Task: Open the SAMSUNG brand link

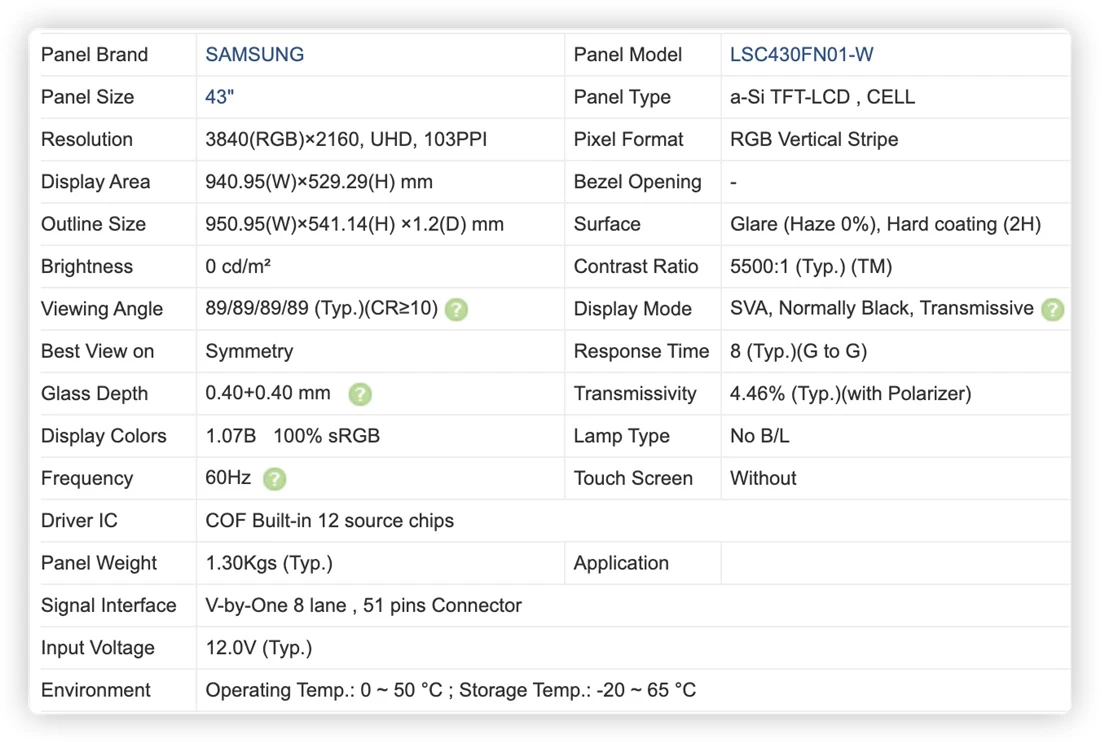Action: point(254,55)
